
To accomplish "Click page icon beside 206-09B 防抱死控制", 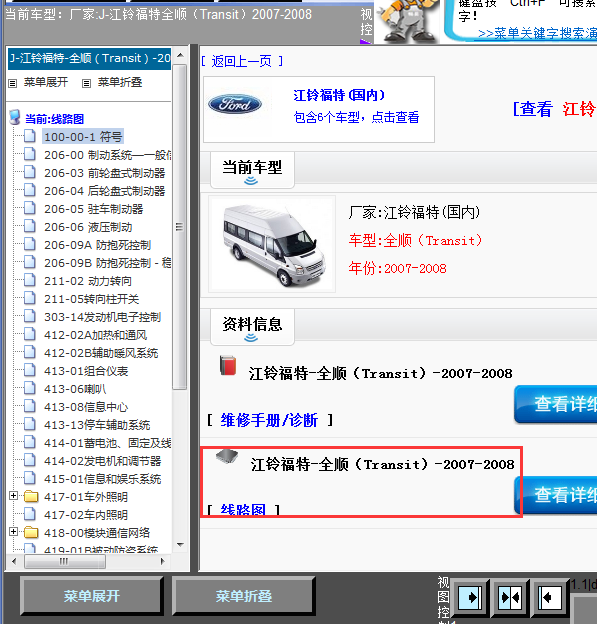I will pyautogui.click(x=30, y=262).
